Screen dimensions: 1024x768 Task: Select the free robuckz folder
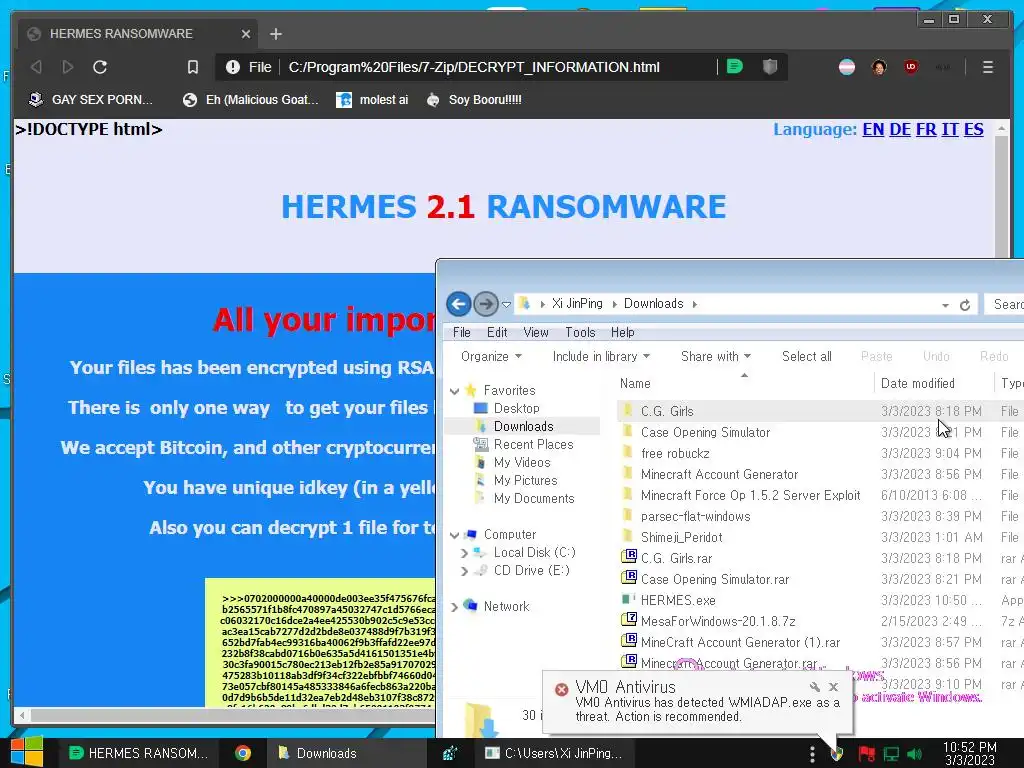[675, 453]
